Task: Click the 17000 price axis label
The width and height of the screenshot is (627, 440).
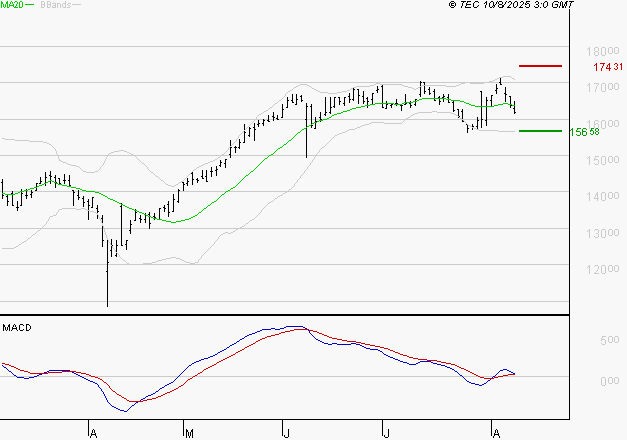Action: (603, 87)
